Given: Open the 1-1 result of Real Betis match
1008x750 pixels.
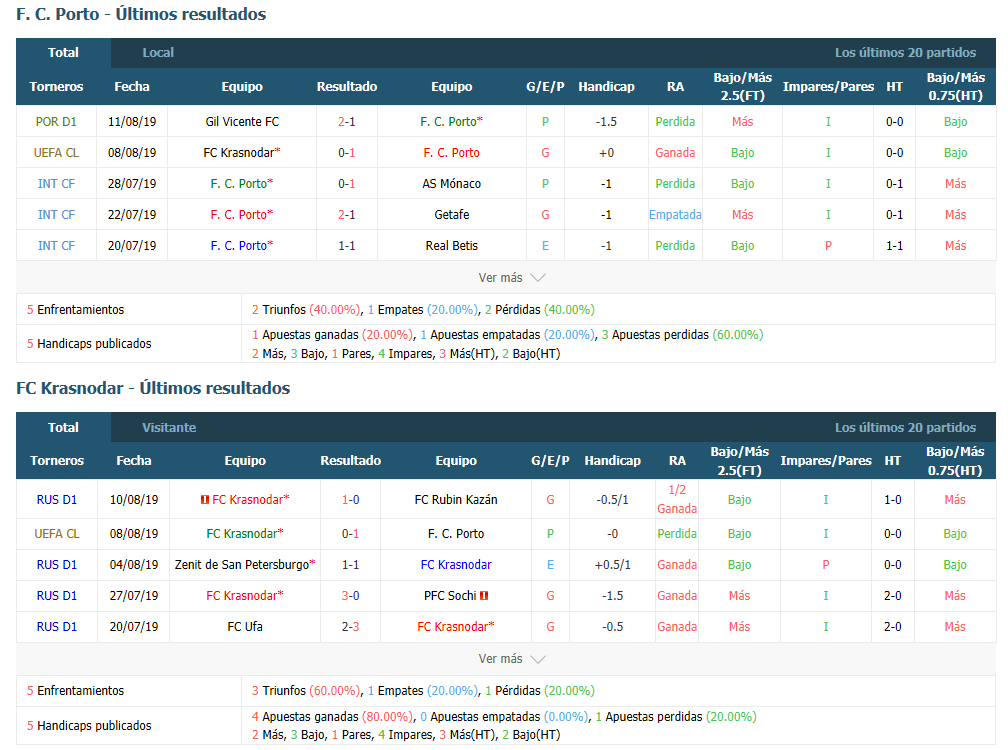Looking at the screenshot, I should click(x=346, y=246).
